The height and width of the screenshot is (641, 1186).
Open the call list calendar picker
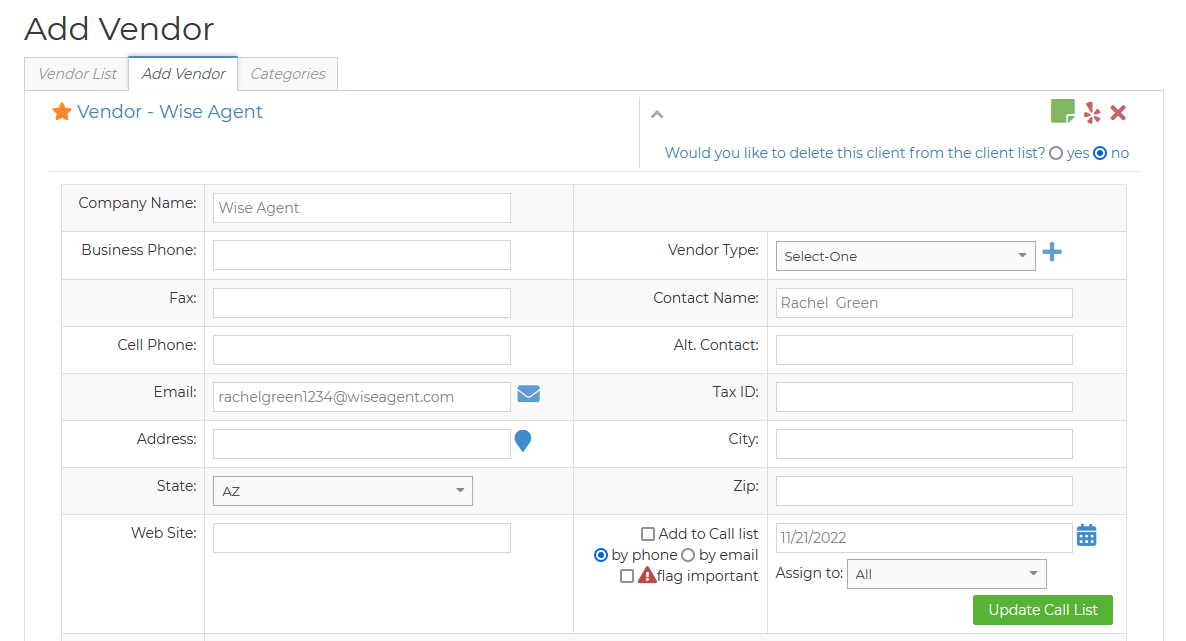(1087, 535)
